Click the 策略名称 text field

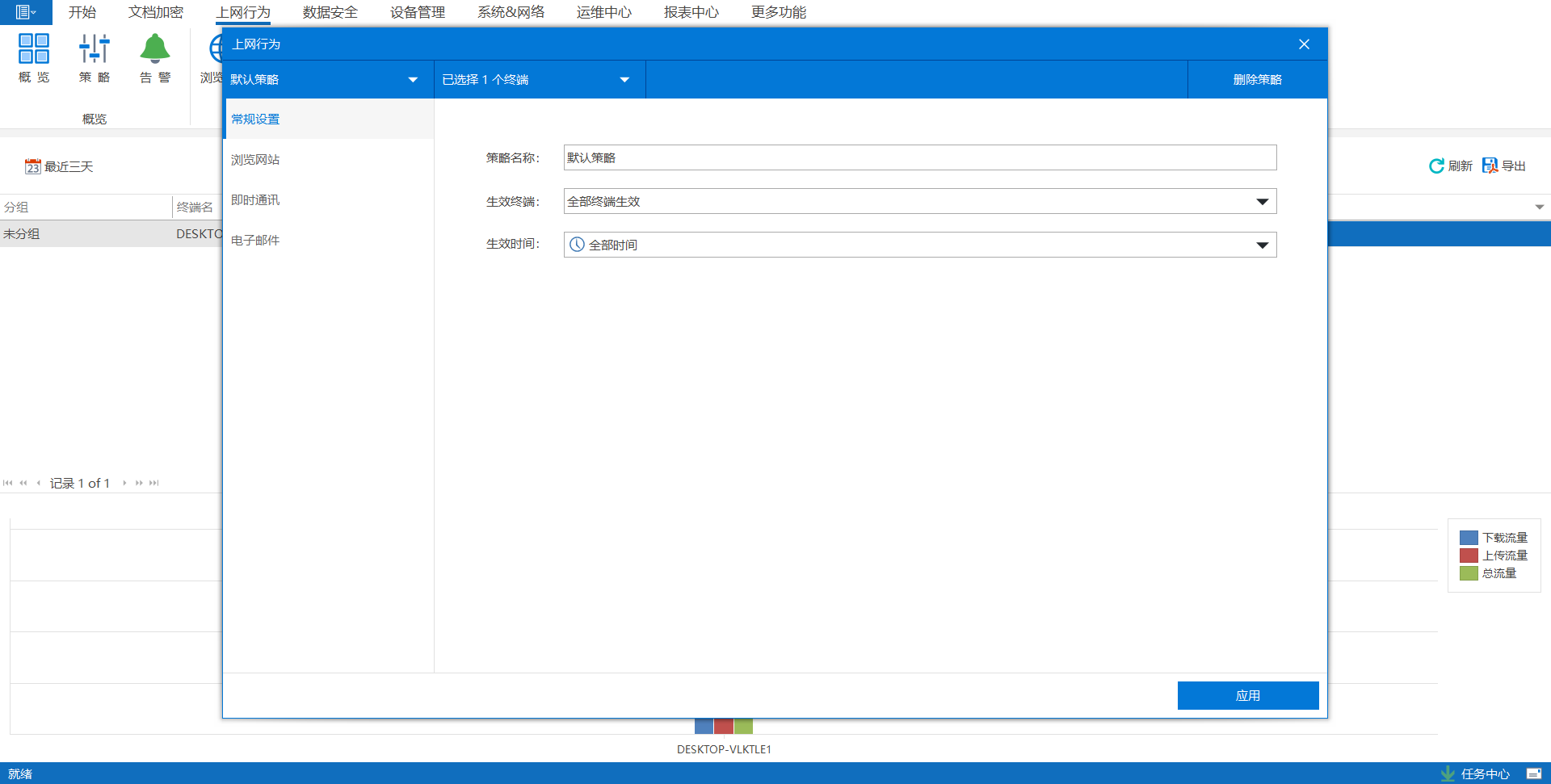click(x=919, y=158)
